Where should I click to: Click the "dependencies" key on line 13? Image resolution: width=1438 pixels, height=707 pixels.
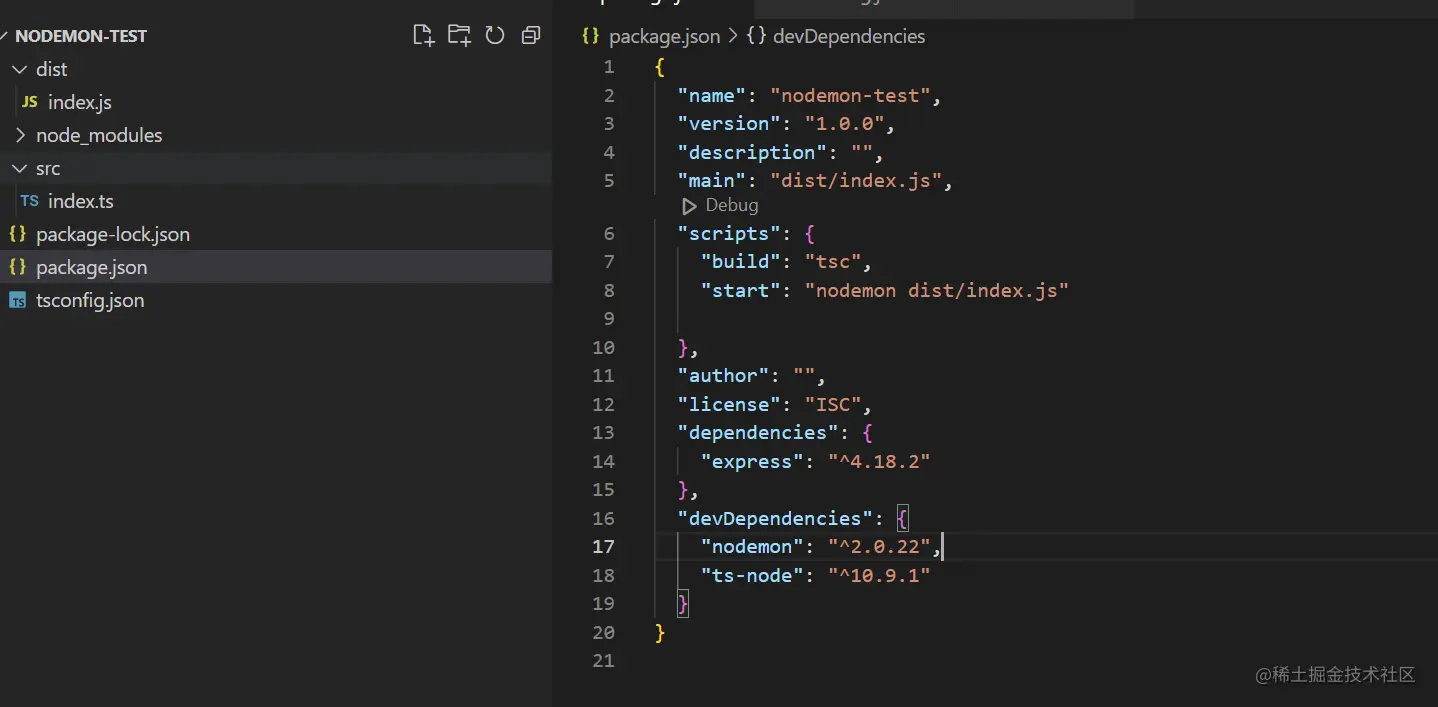pos(758,432)
